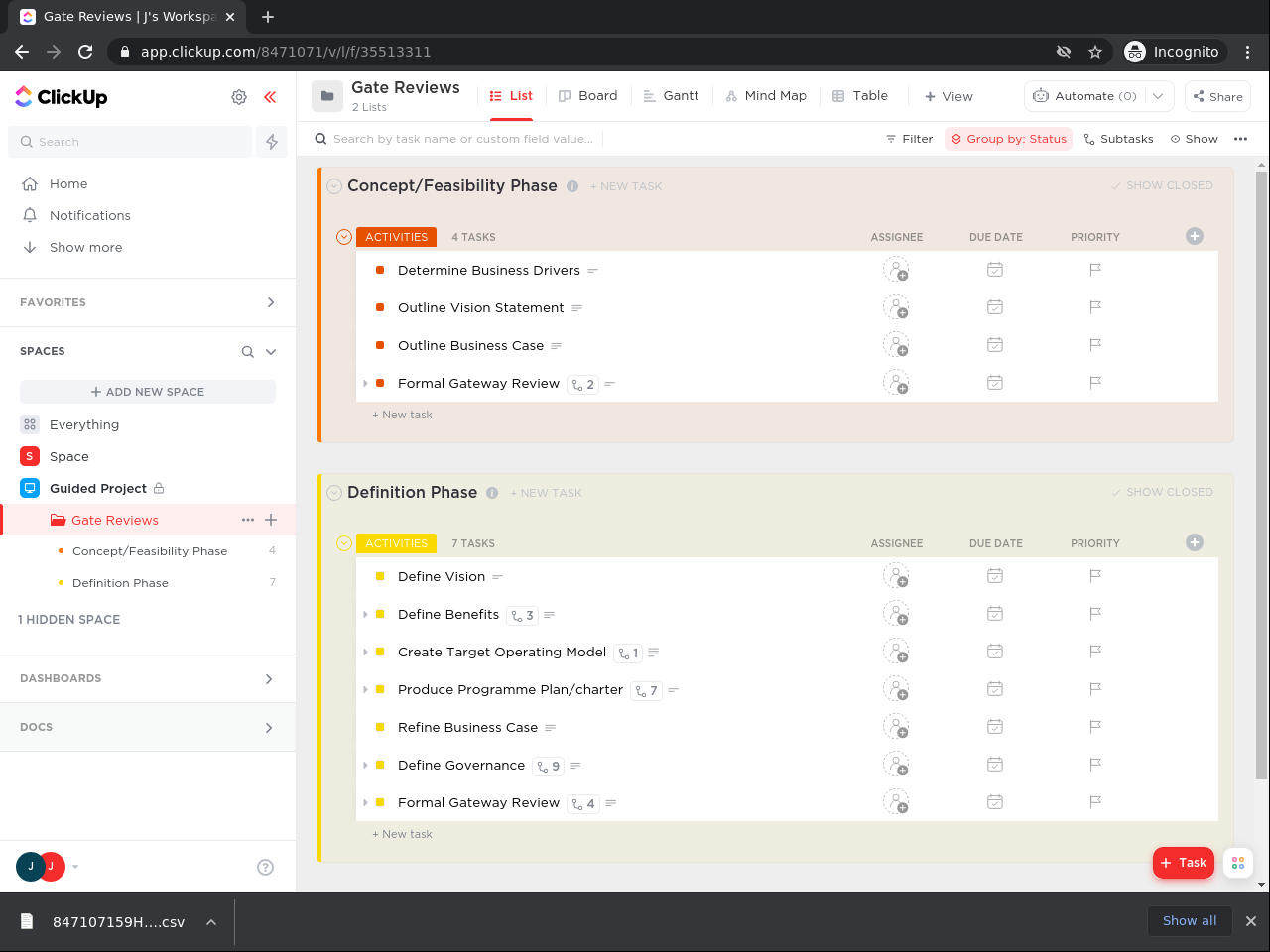This screenshot has height=952, width=1270.
Task: Set priority flag for Outline Business Case
Action: 1095,345
